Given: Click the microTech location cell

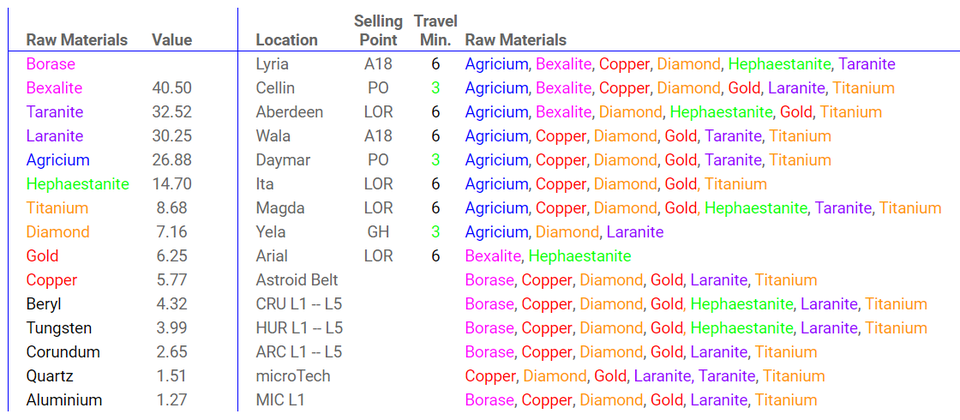Looking at the screenshot, I should (x=293, y=376).
